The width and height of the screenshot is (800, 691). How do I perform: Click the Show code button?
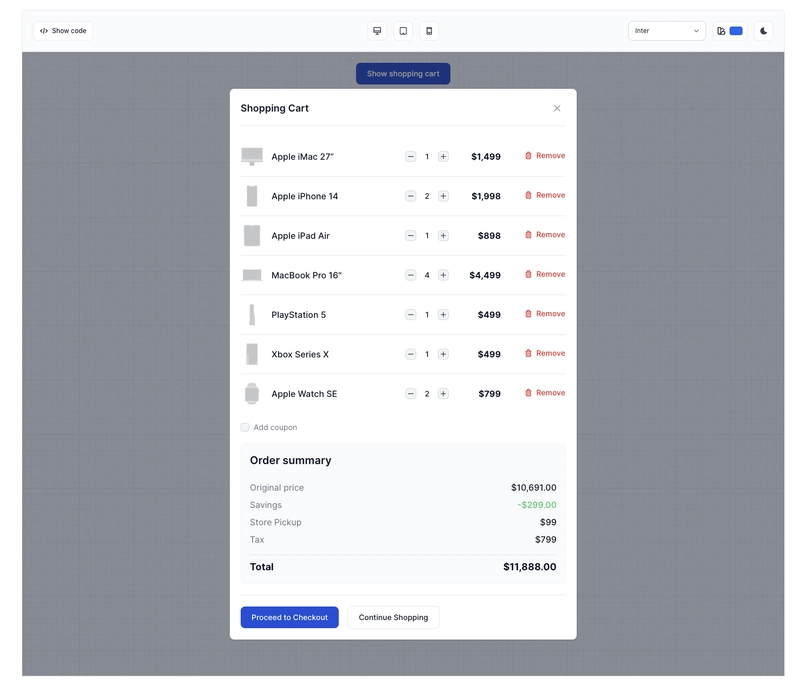63,31
